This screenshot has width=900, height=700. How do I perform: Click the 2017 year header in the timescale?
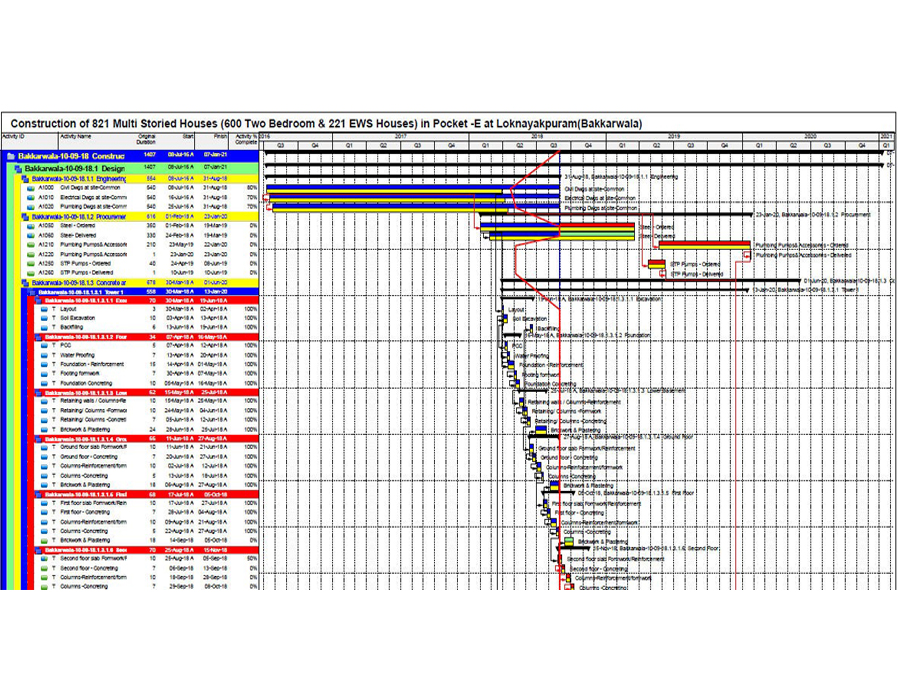401,137
